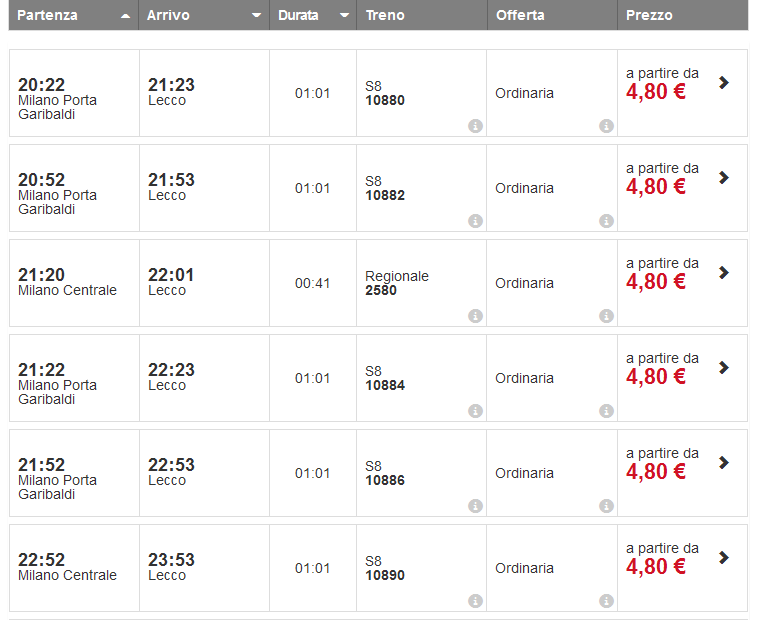This screenshot has width=758, height=620.
Task: Click offer info icon for 21:52 departure
Action: point(606,506)
